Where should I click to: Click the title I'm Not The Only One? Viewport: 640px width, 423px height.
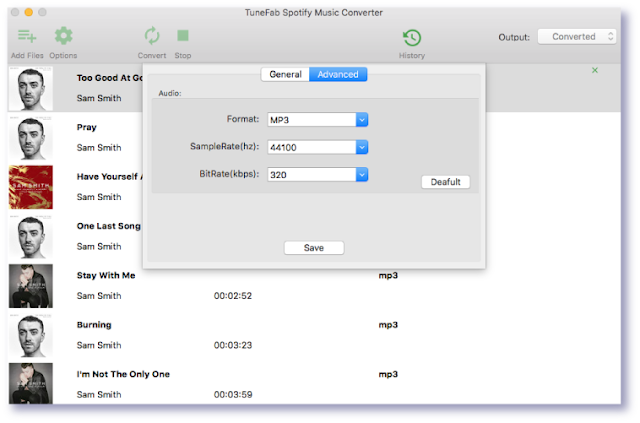[x=123, y=374]
